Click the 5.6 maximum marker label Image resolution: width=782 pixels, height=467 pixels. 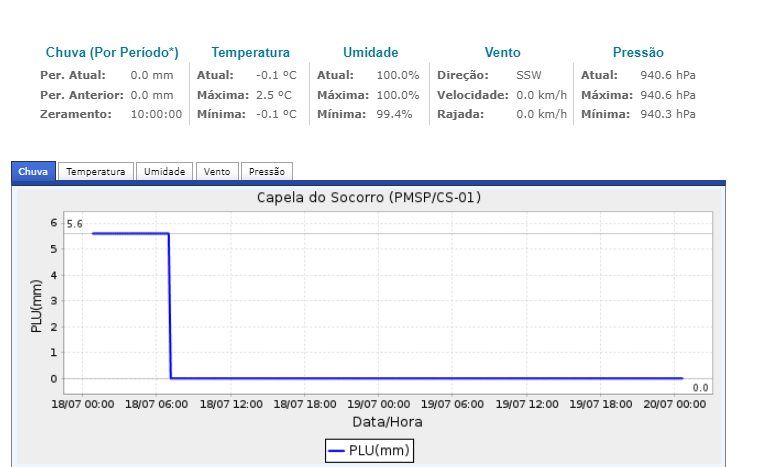(74, 224)
